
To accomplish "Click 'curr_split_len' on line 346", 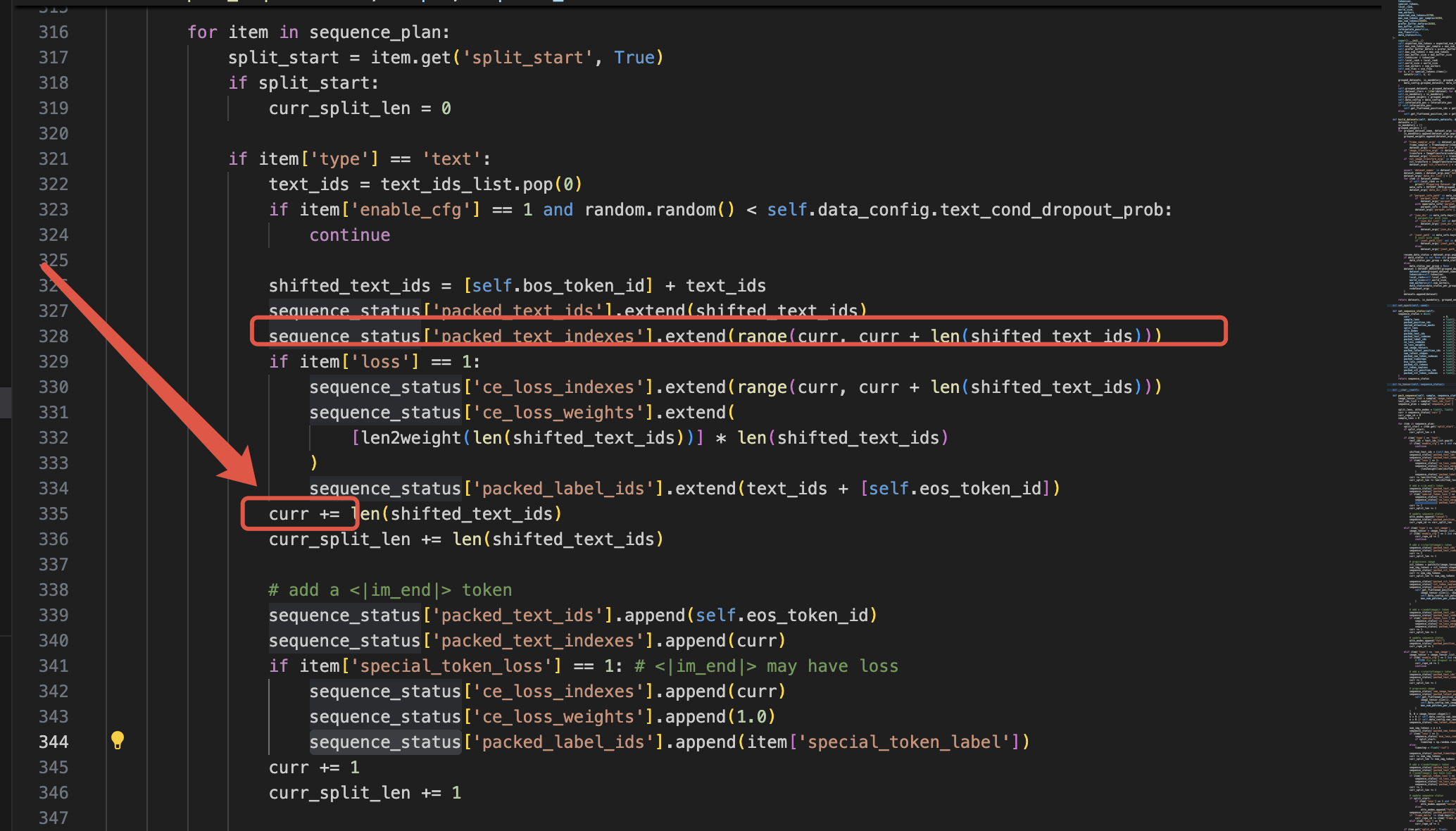I will (339, 792).
